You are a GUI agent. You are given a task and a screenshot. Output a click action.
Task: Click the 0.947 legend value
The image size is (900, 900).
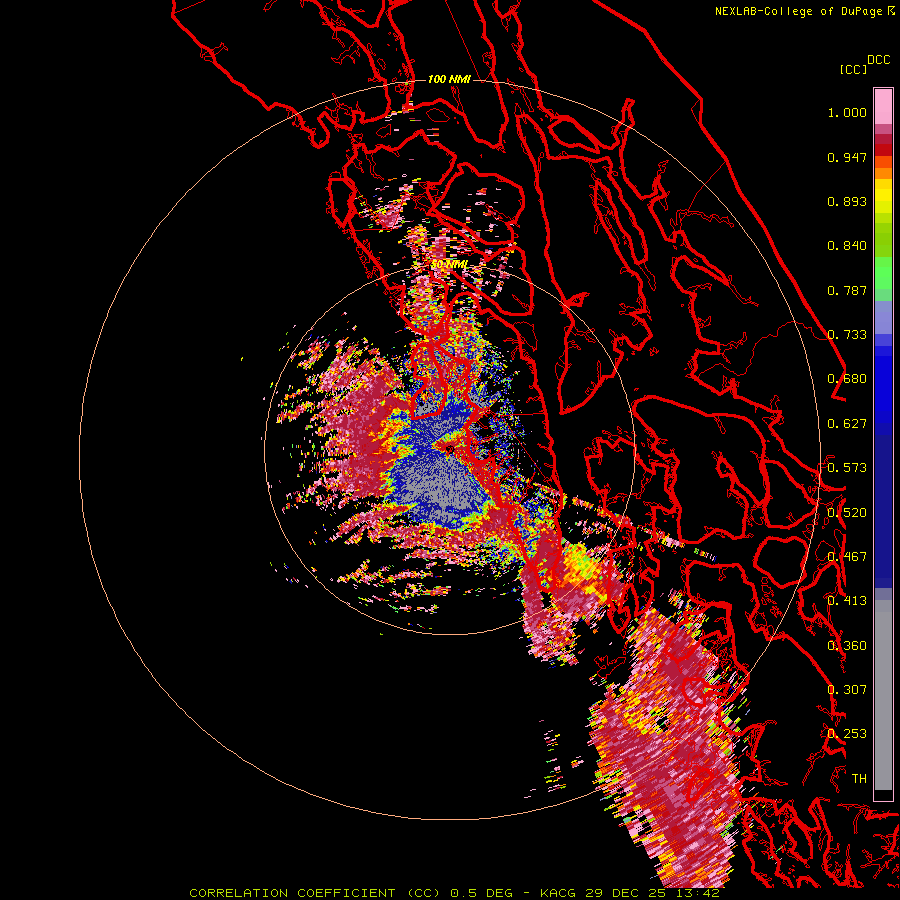click(x=847, y=157)
